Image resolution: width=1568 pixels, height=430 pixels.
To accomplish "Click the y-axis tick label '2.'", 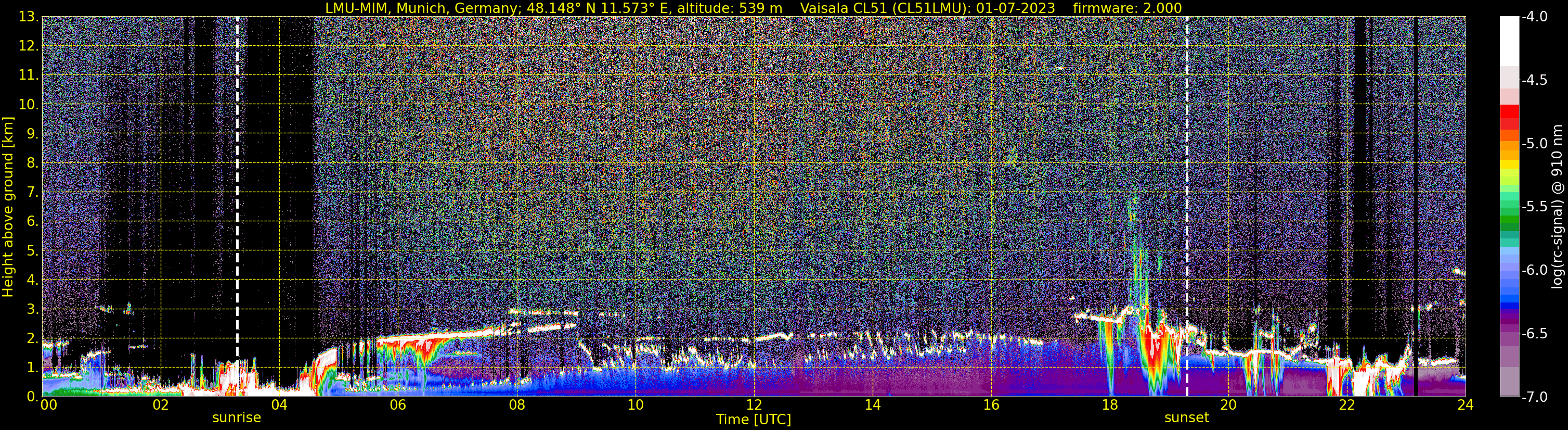I will [32, 339].
